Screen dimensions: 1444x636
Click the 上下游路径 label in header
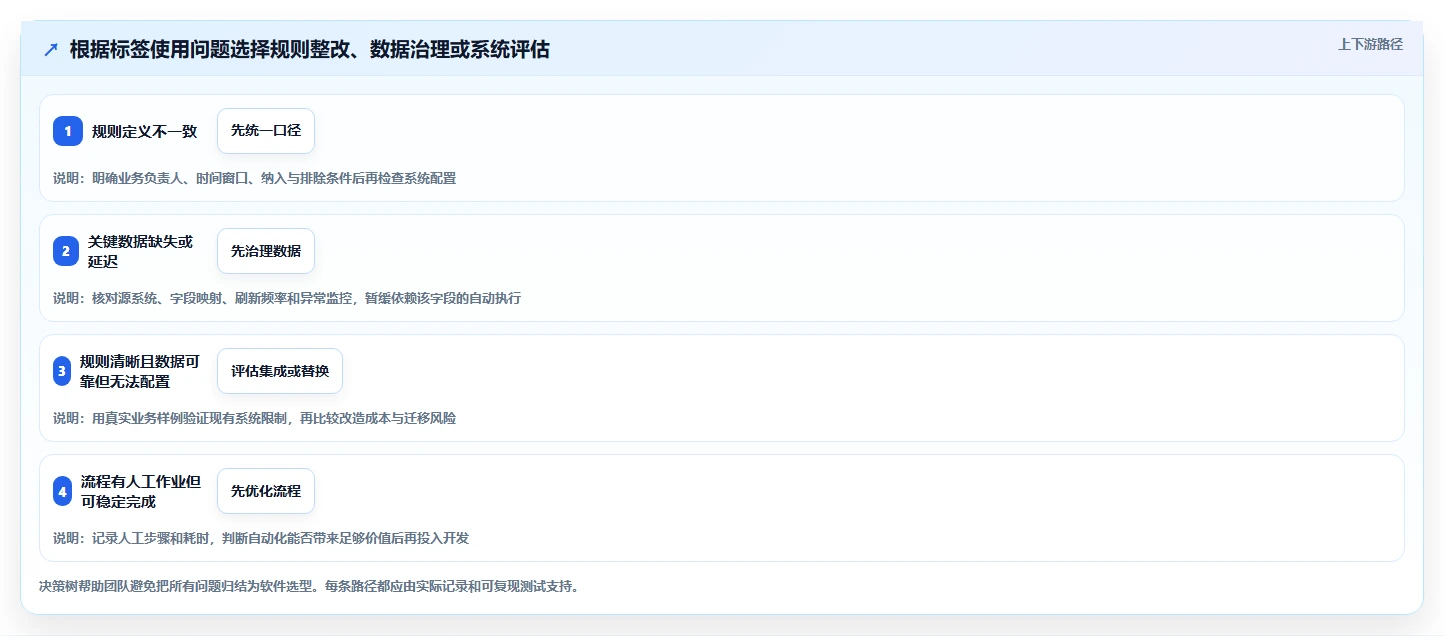[x=1370, y=44]
